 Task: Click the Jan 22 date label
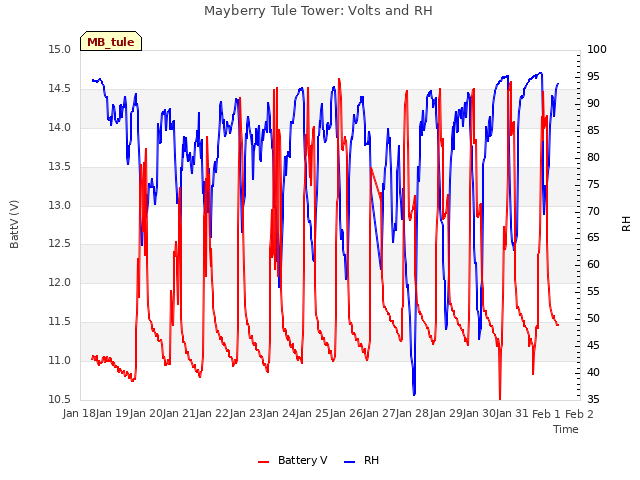tap(212, 413)
